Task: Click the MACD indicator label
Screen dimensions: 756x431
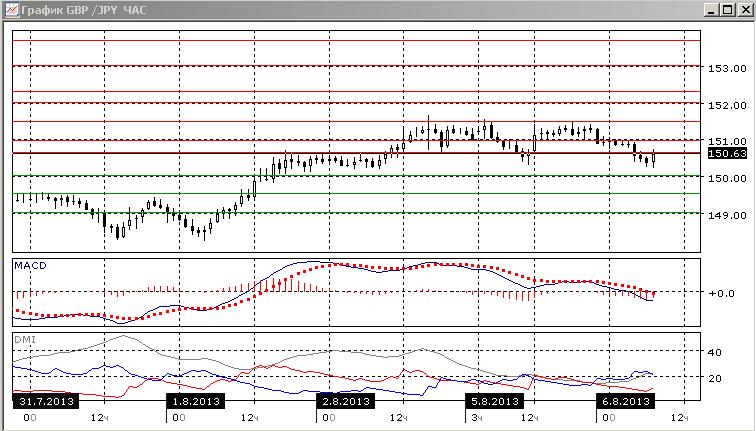Action: pos(30,266)
